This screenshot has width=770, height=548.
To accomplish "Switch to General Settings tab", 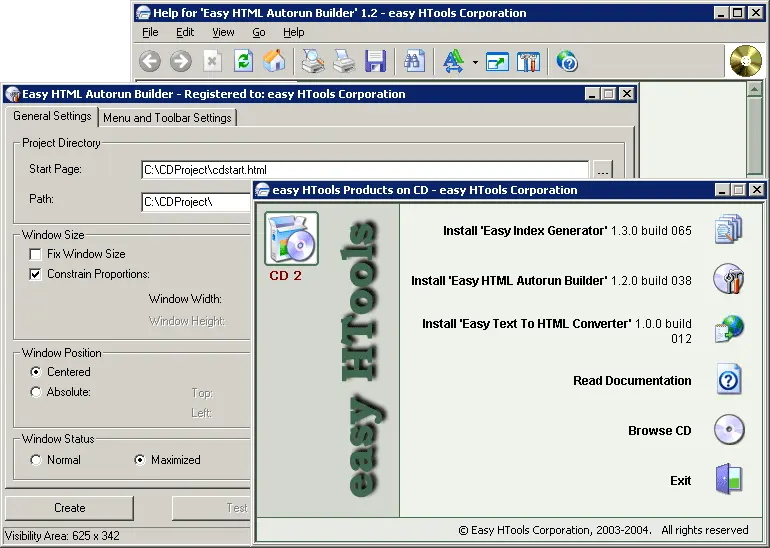I will click(x=52, y=116).
